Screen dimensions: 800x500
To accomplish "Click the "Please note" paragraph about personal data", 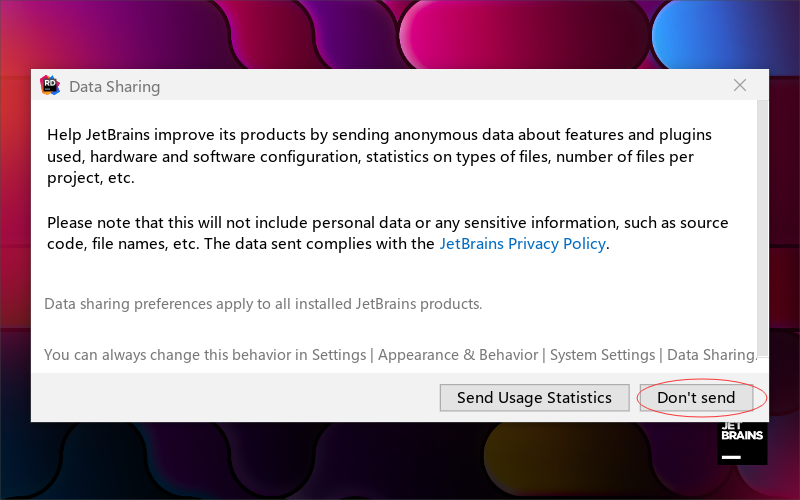I will click(300, 222).
